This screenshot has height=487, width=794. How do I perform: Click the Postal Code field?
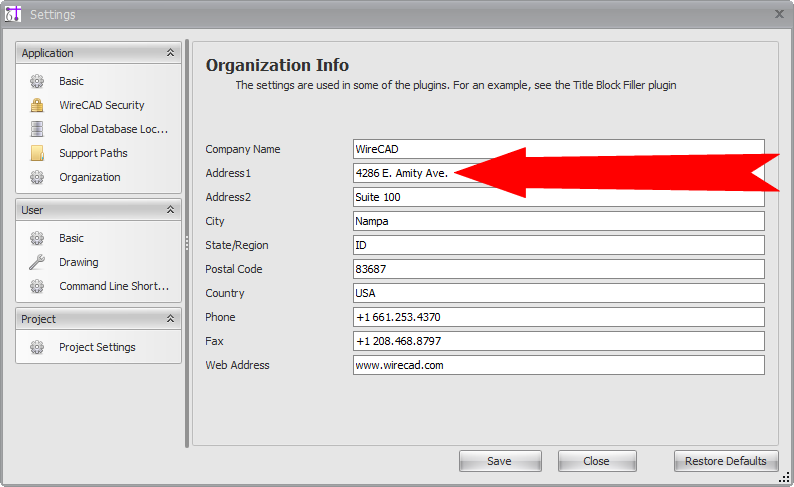[x=559, y=269]
